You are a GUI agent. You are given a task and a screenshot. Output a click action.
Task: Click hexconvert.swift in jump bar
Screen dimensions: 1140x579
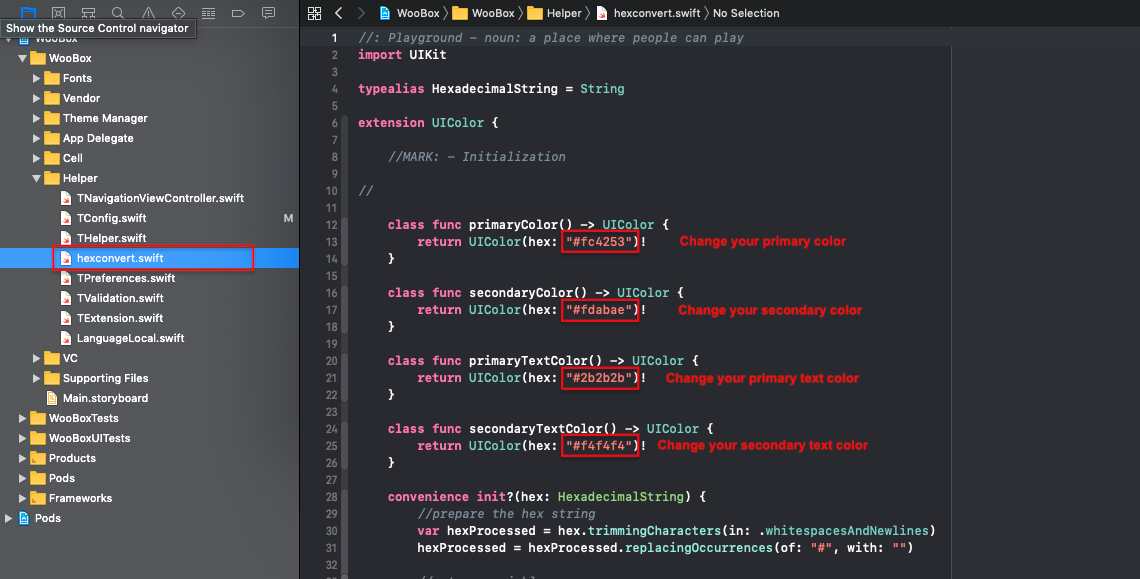pos(649,13)
